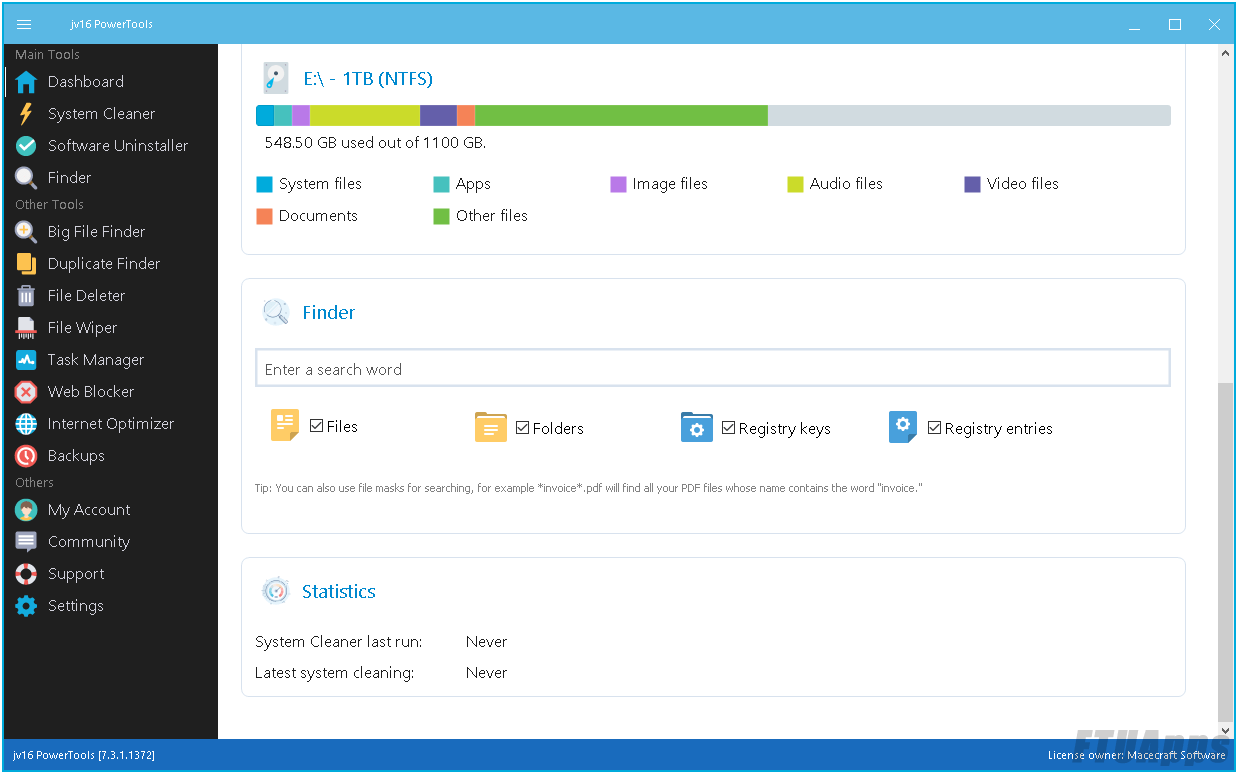Click the Finder magnifier icon in sidebar
Screen dimensions: 1238x775
26,178
